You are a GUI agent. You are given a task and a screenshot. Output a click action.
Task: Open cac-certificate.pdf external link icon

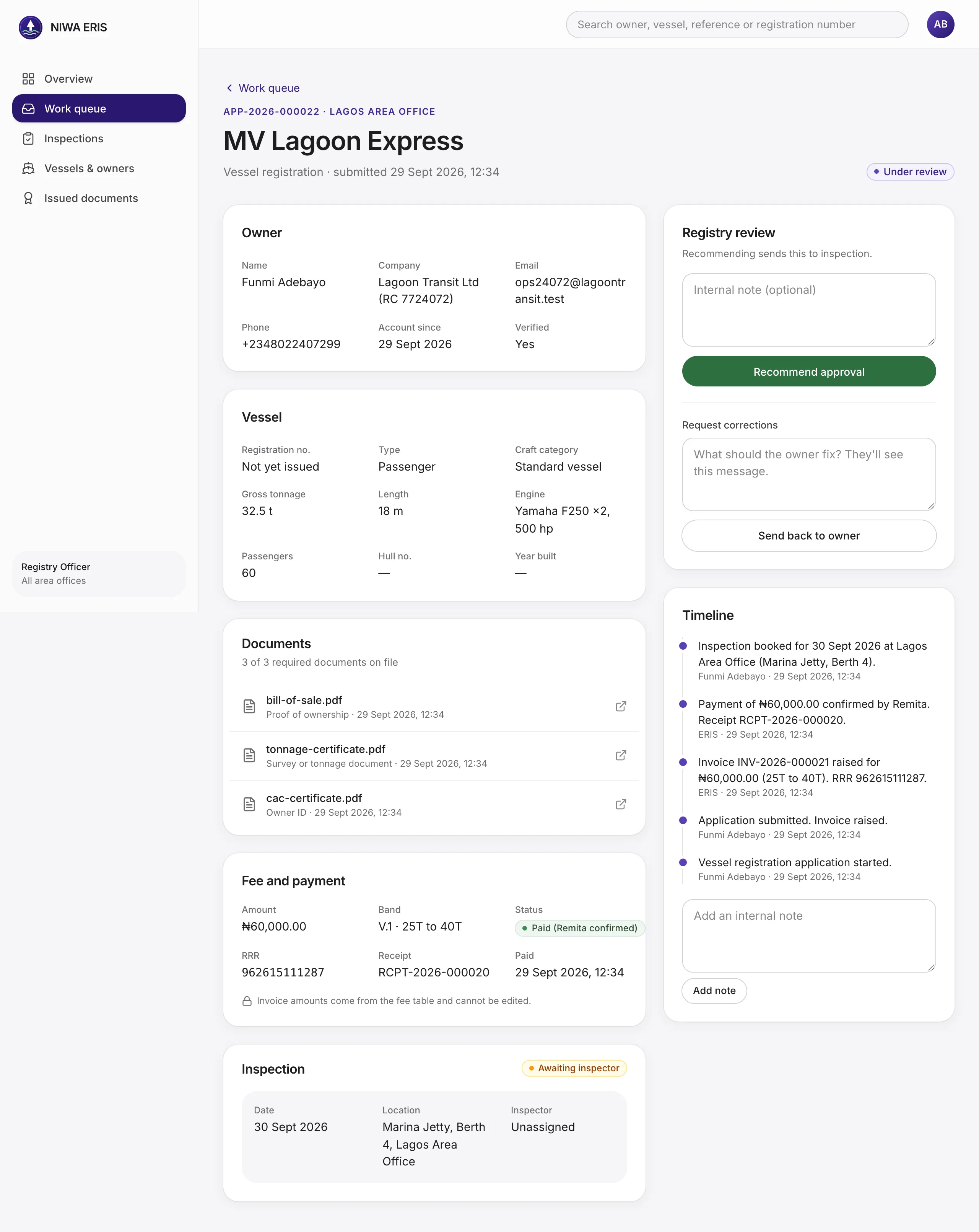621,804
